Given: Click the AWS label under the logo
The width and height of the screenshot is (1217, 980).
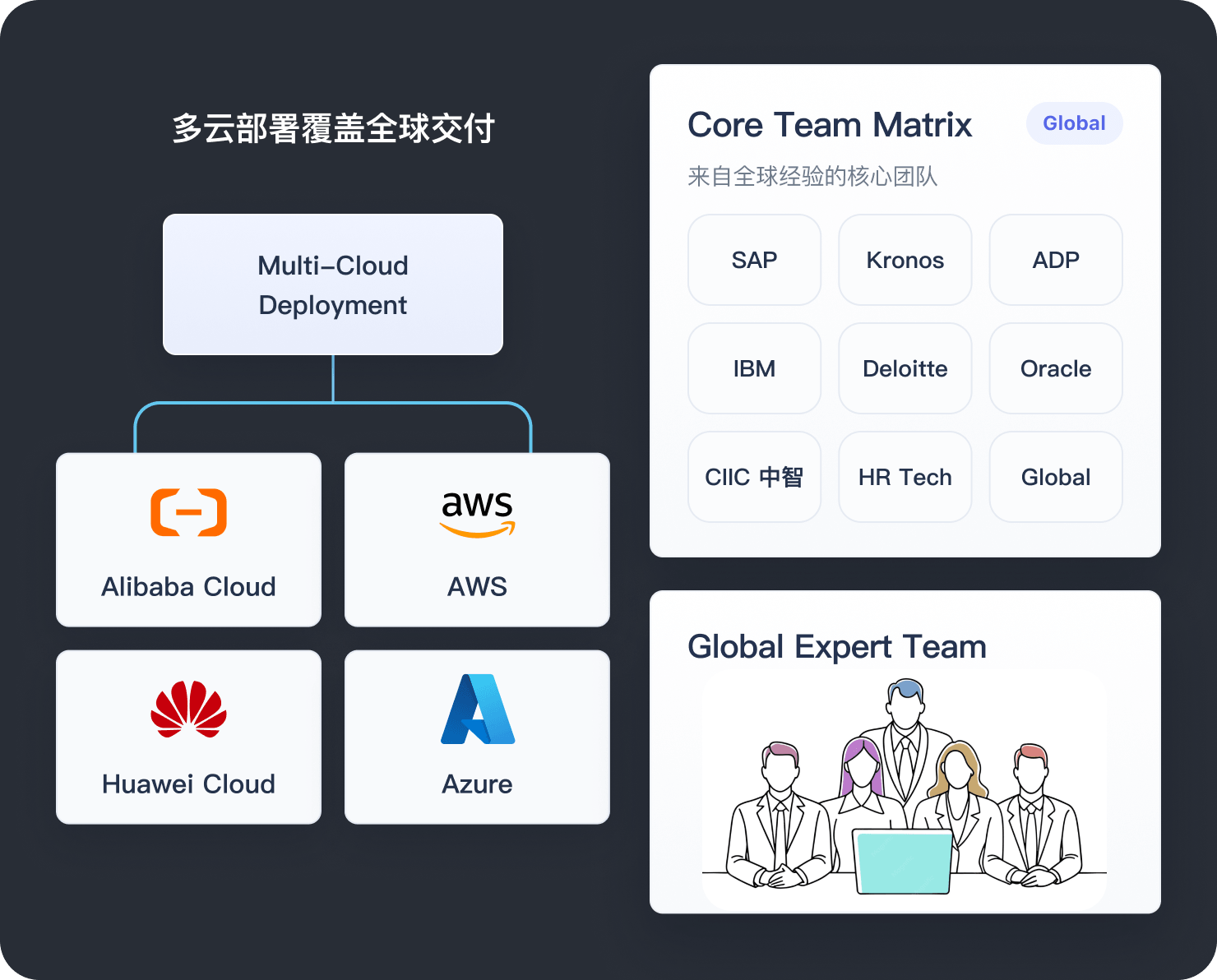Looking at the screenshot, I should [x=477, y=587].
